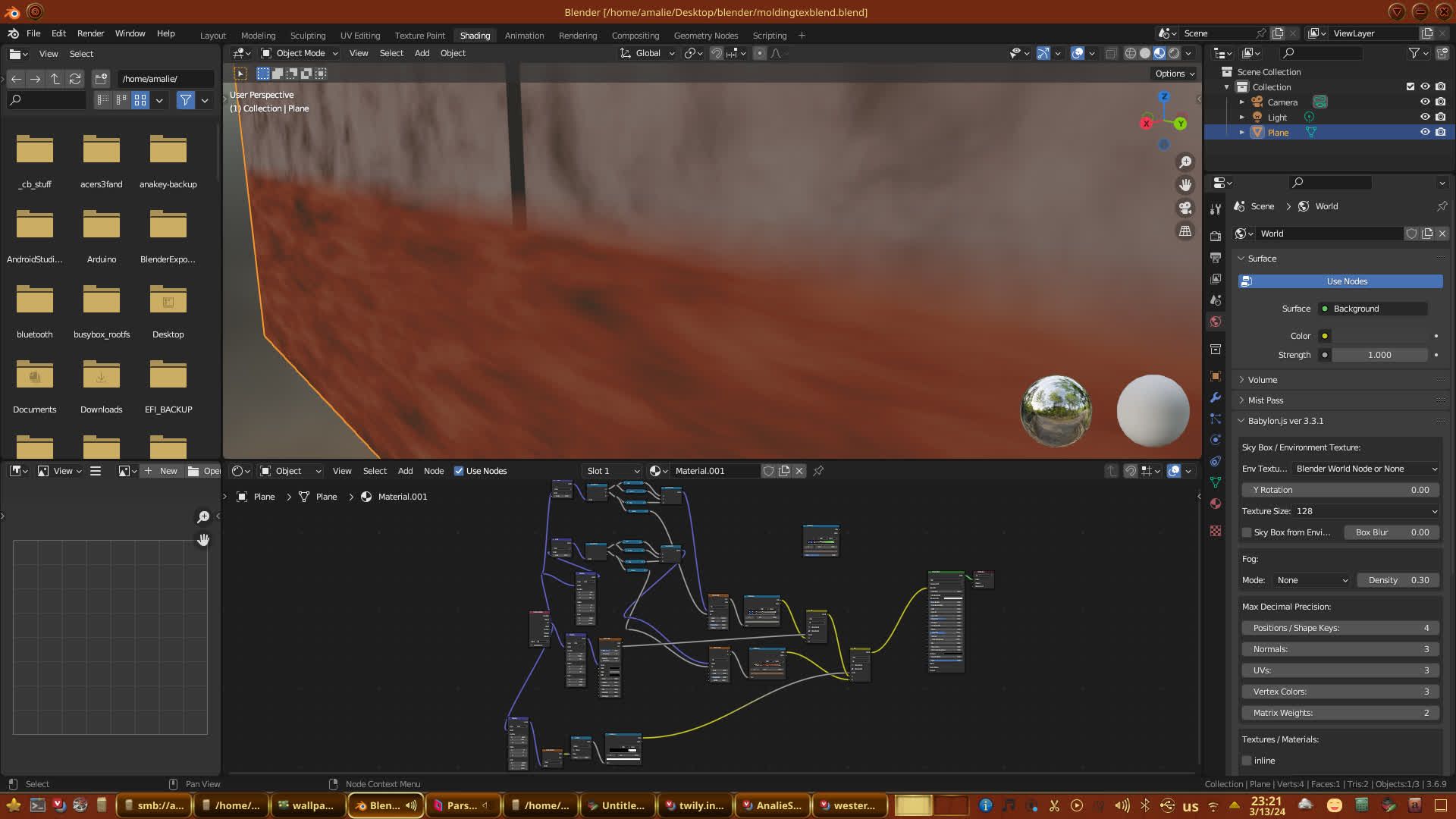Click the New image button
Screen dimensions: 1456x819
(x=161, y=471)
